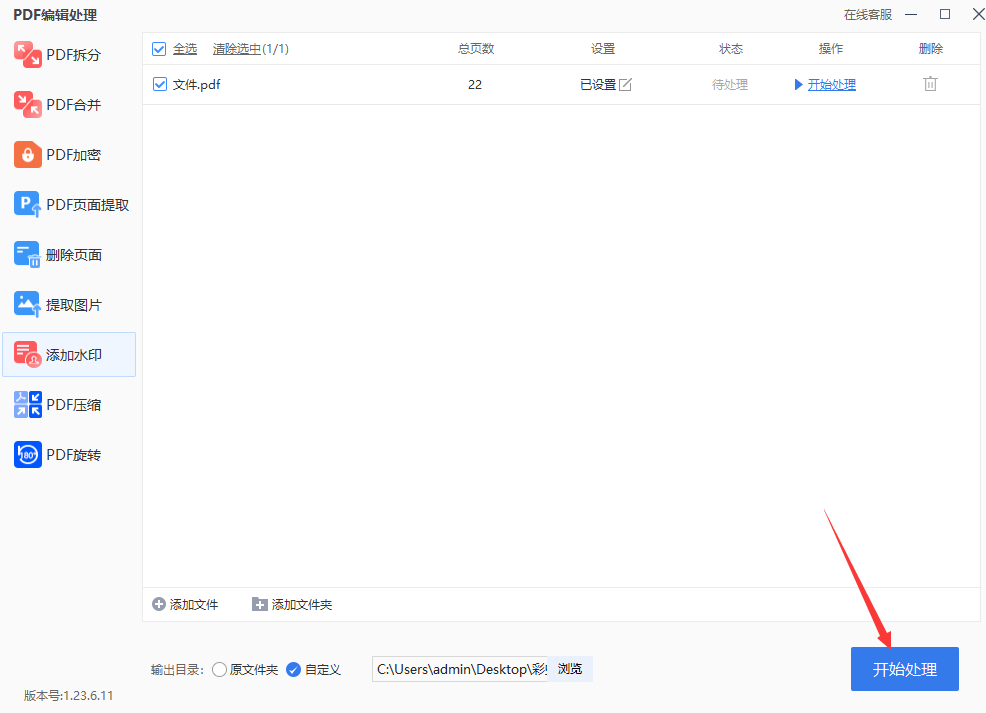Click the edit settings pencil icon
986x713 pixels.
pyautogui.click(x=625, y=84)
